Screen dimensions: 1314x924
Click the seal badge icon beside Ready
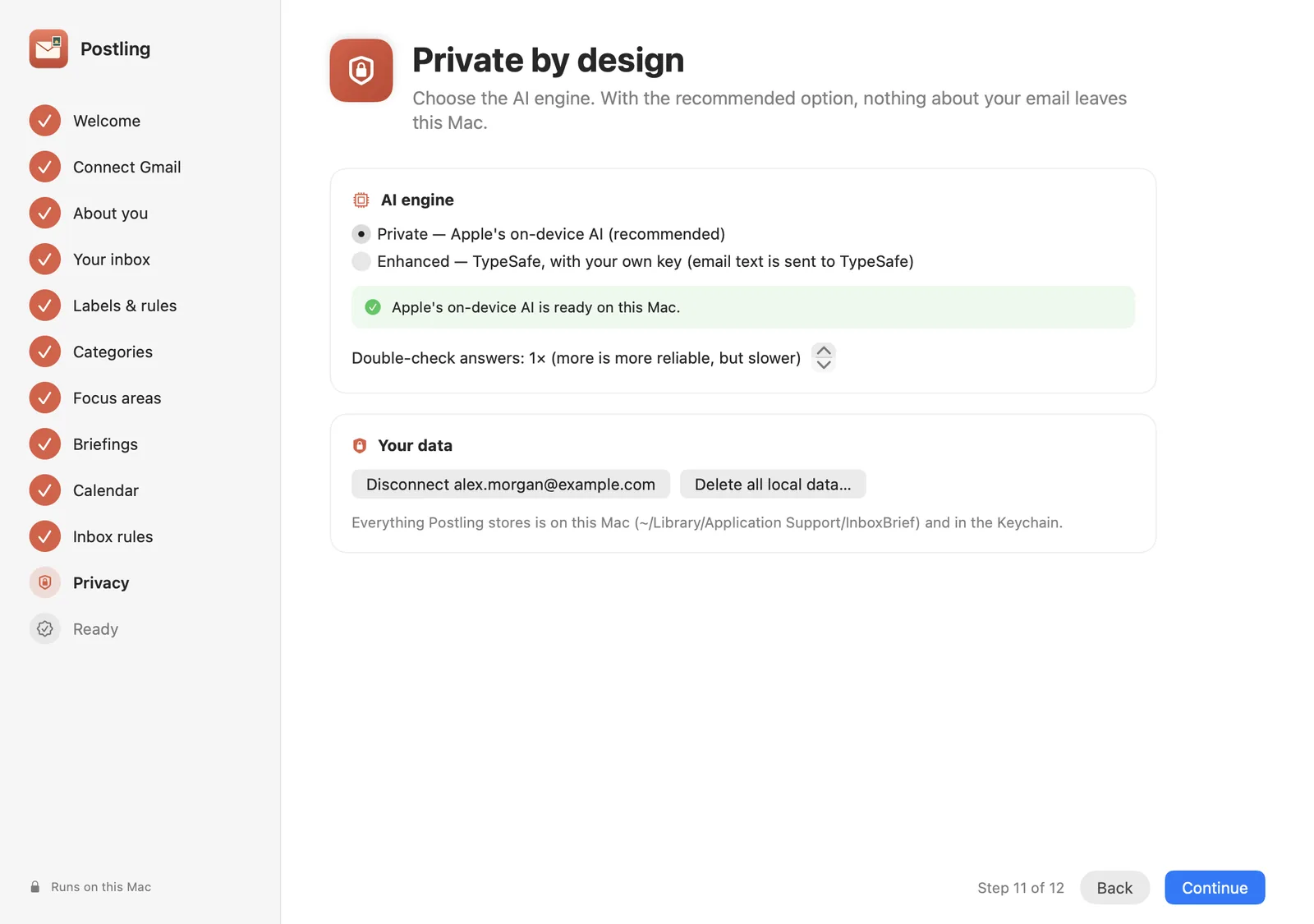(45, 628)
